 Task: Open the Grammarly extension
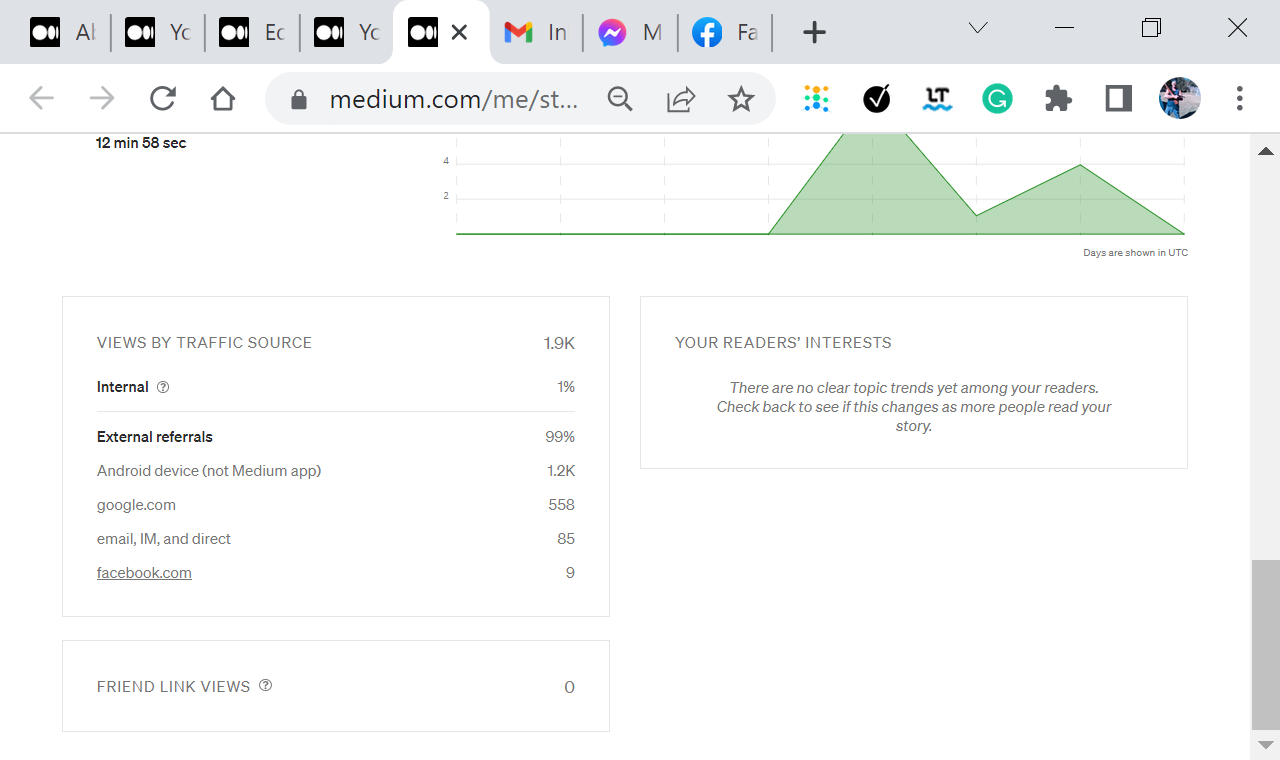[x=997, y=98]
